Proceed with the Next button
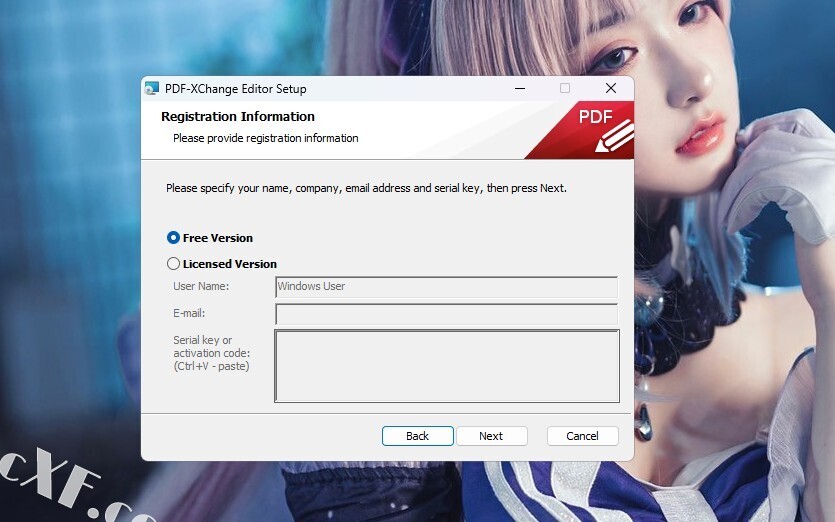 [491, 436]
